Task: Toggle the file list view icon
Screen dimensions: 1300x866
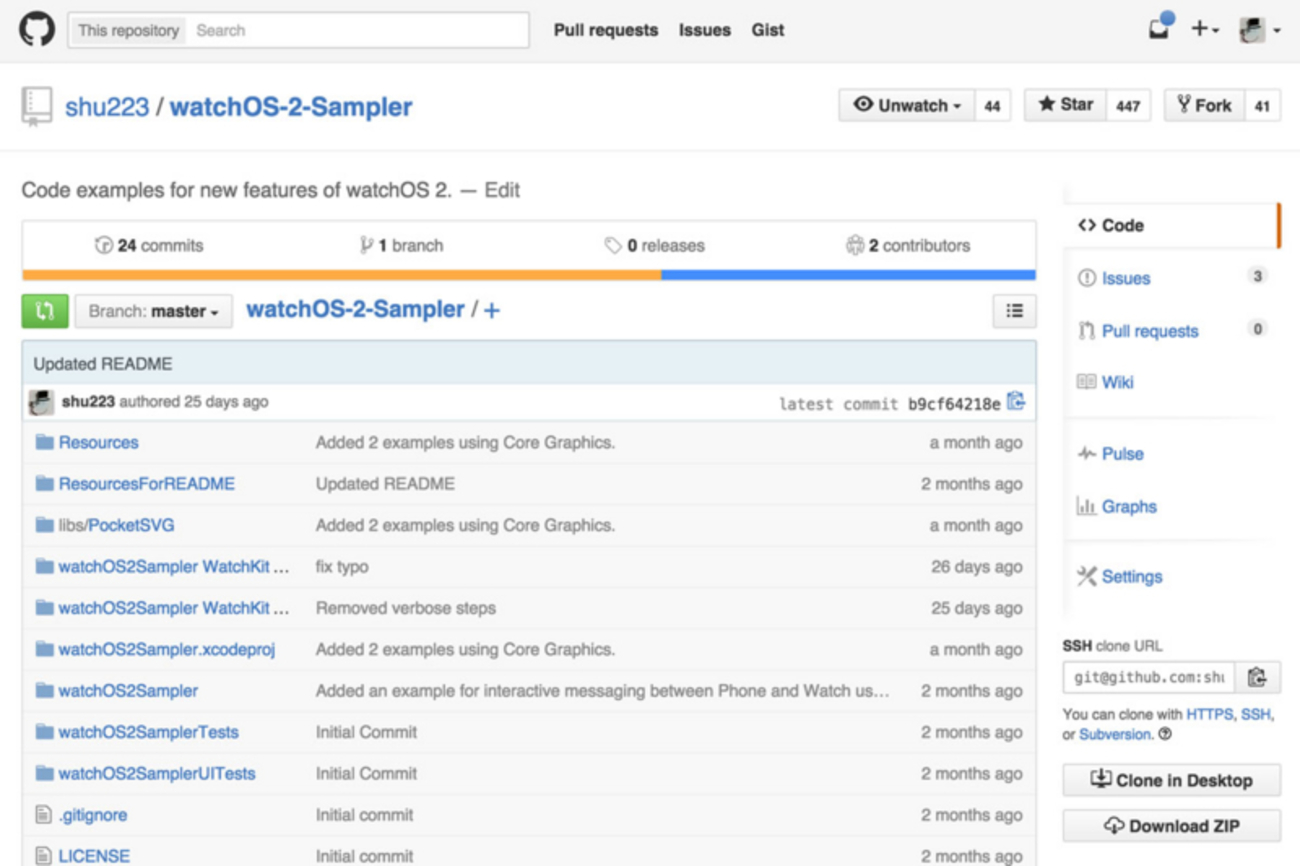Action: coord(1014,311)
